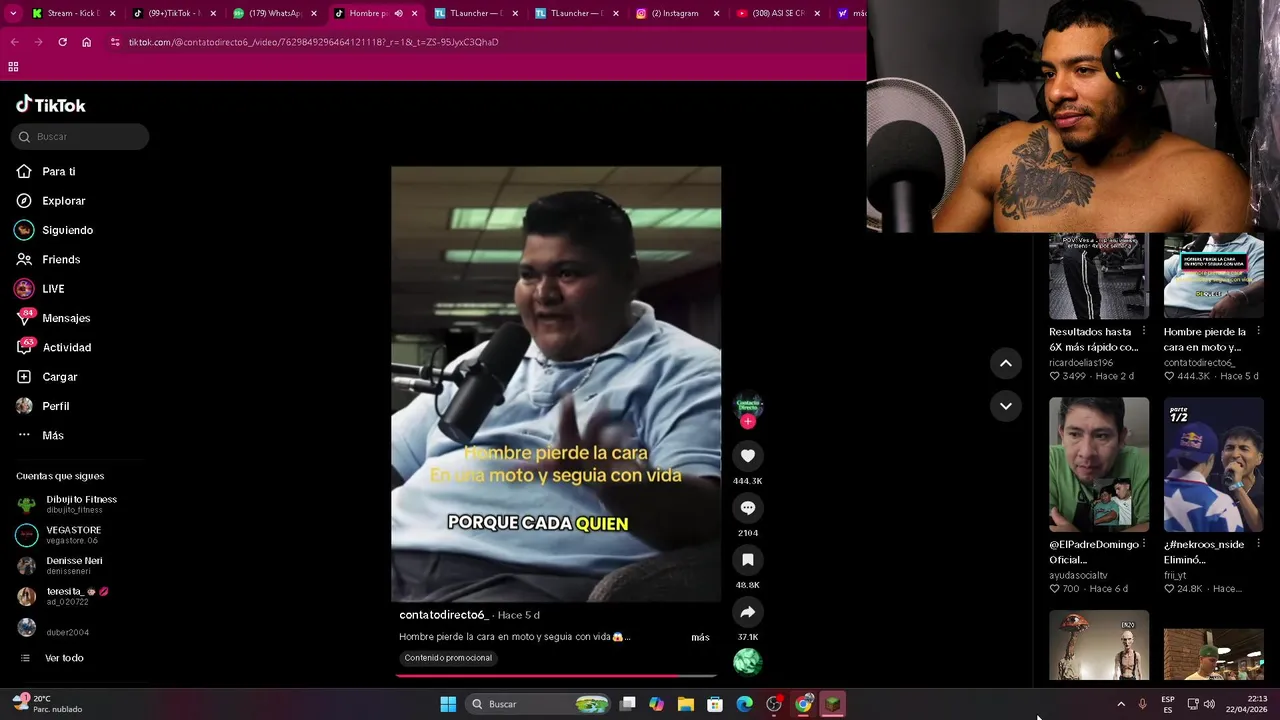Reload the page in the browser

tap(62, 42)
